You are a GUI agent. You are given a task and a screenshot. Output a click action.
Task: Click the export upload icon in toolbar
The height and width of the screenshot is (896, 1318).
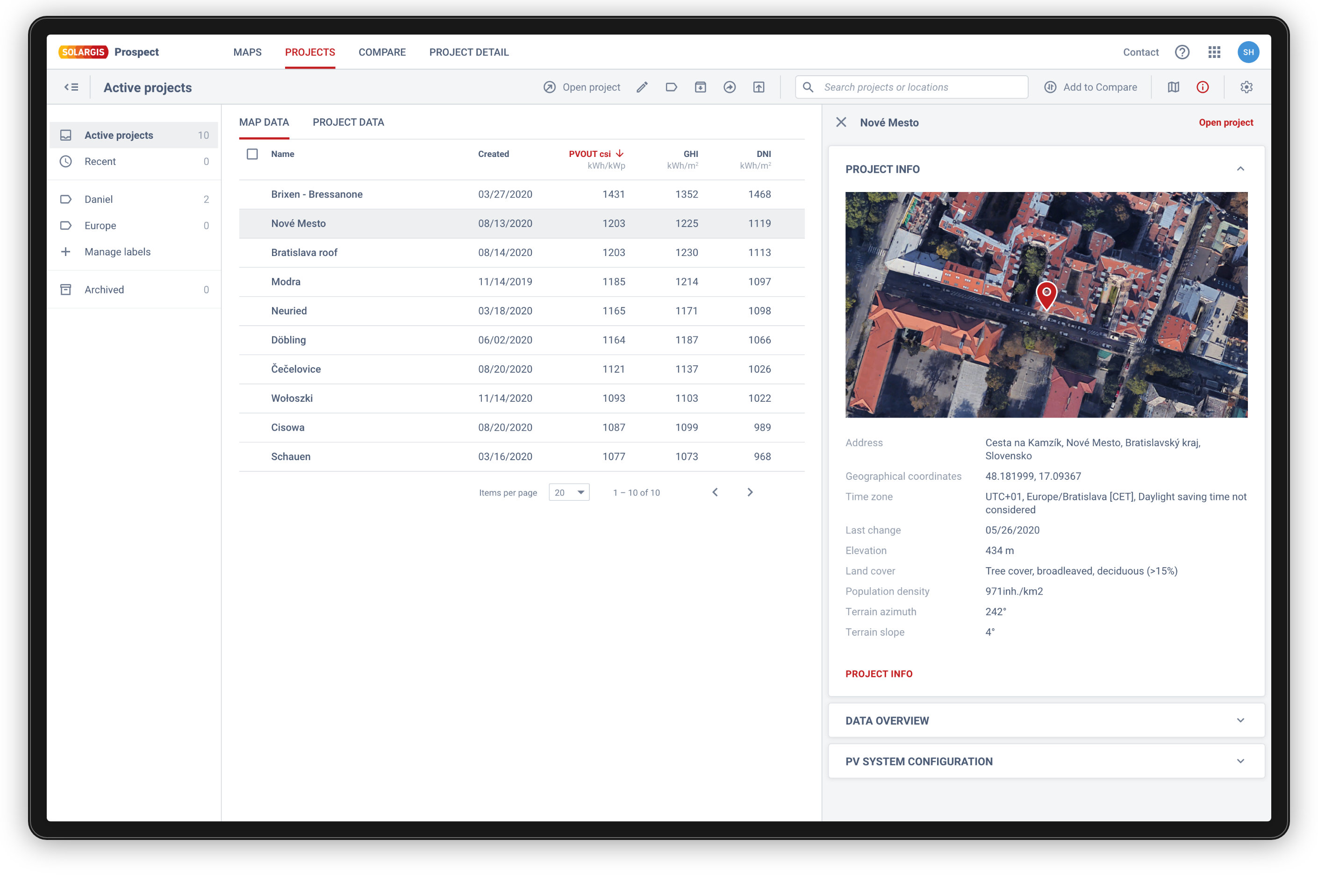(x=759, y=87)
